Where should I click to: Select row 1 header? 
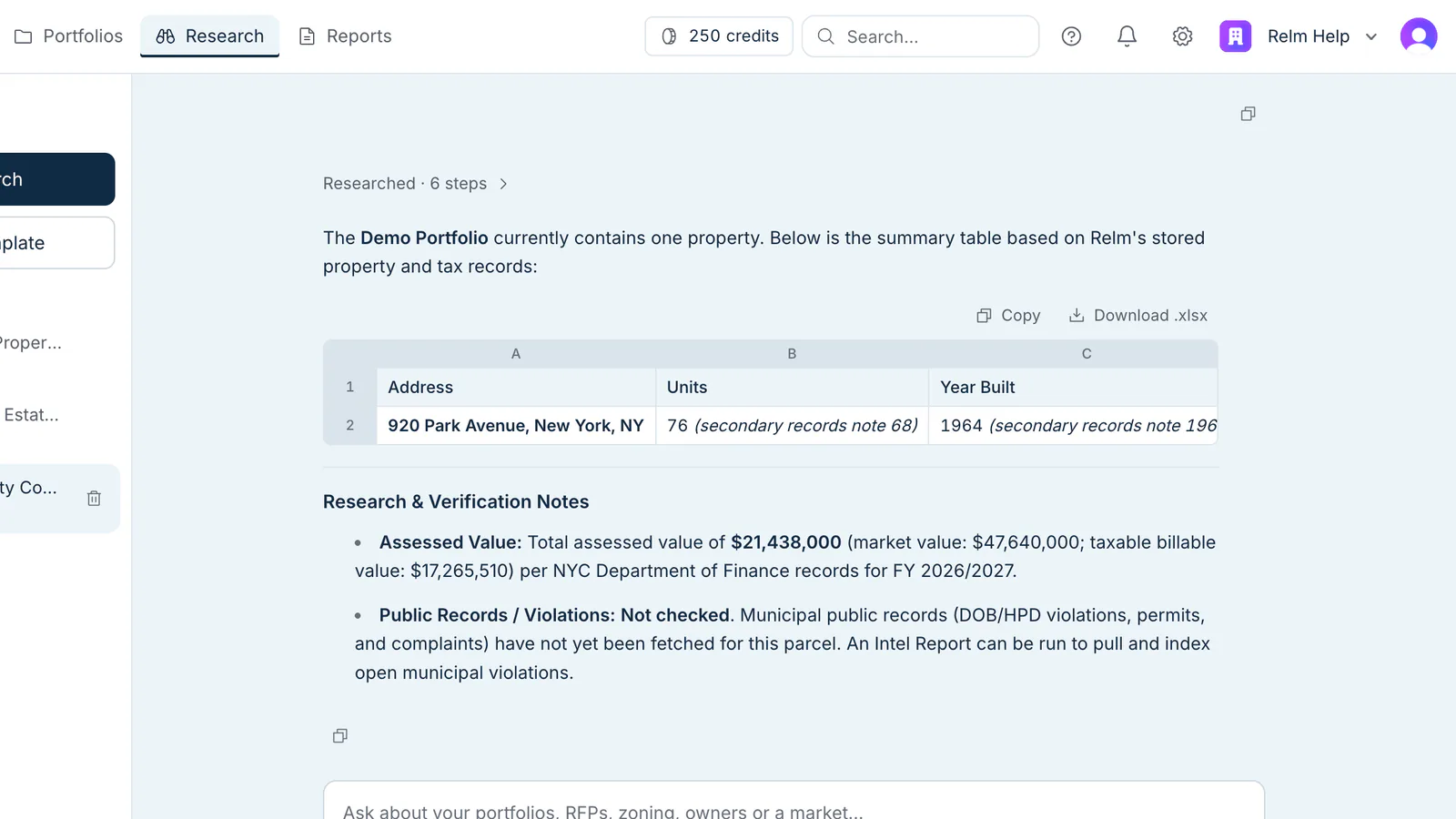350,387
